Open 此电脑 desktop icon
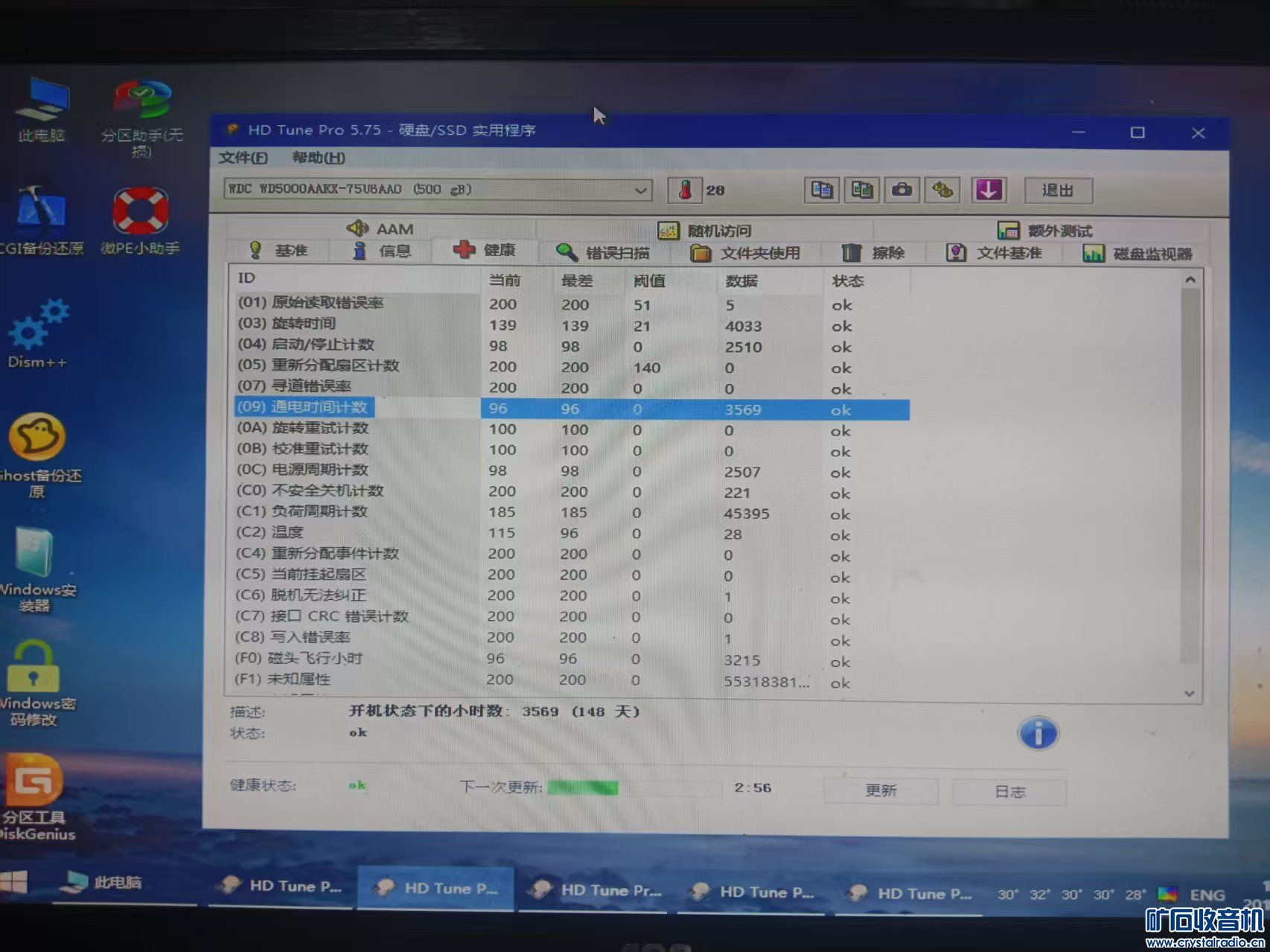This screenshot has width=1270, height=952. (x=42, y=110)
